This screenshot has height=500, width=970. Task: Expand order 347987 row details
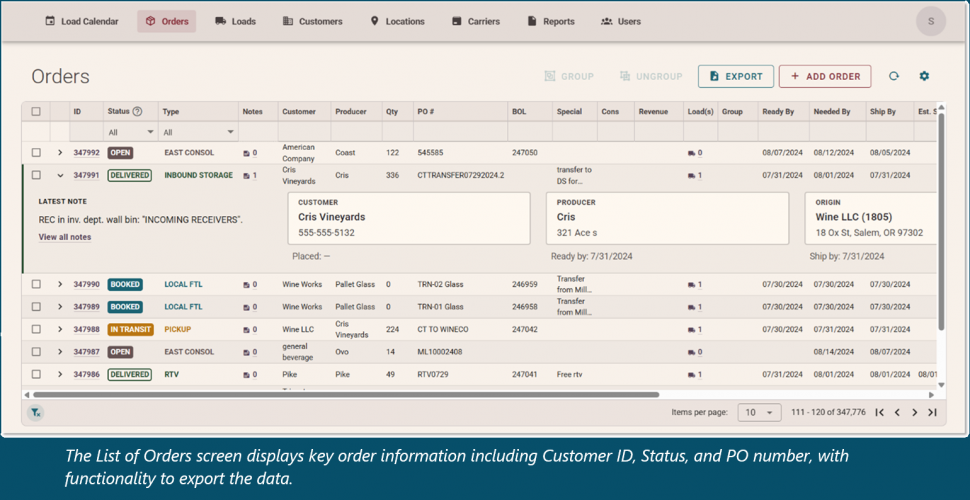tap(60, 351)
